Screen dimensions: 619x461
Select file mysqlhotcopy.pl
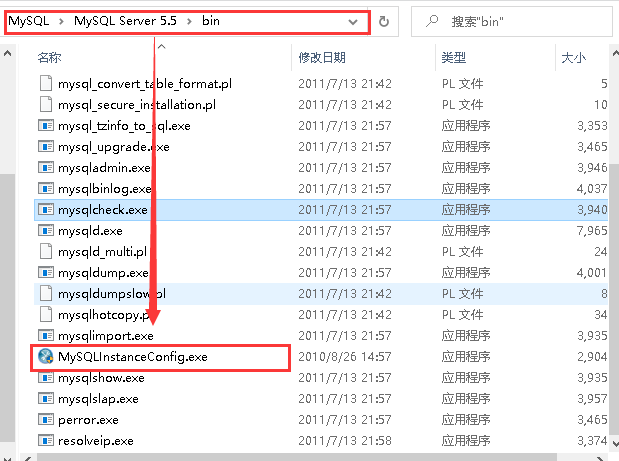click(104, 315)
